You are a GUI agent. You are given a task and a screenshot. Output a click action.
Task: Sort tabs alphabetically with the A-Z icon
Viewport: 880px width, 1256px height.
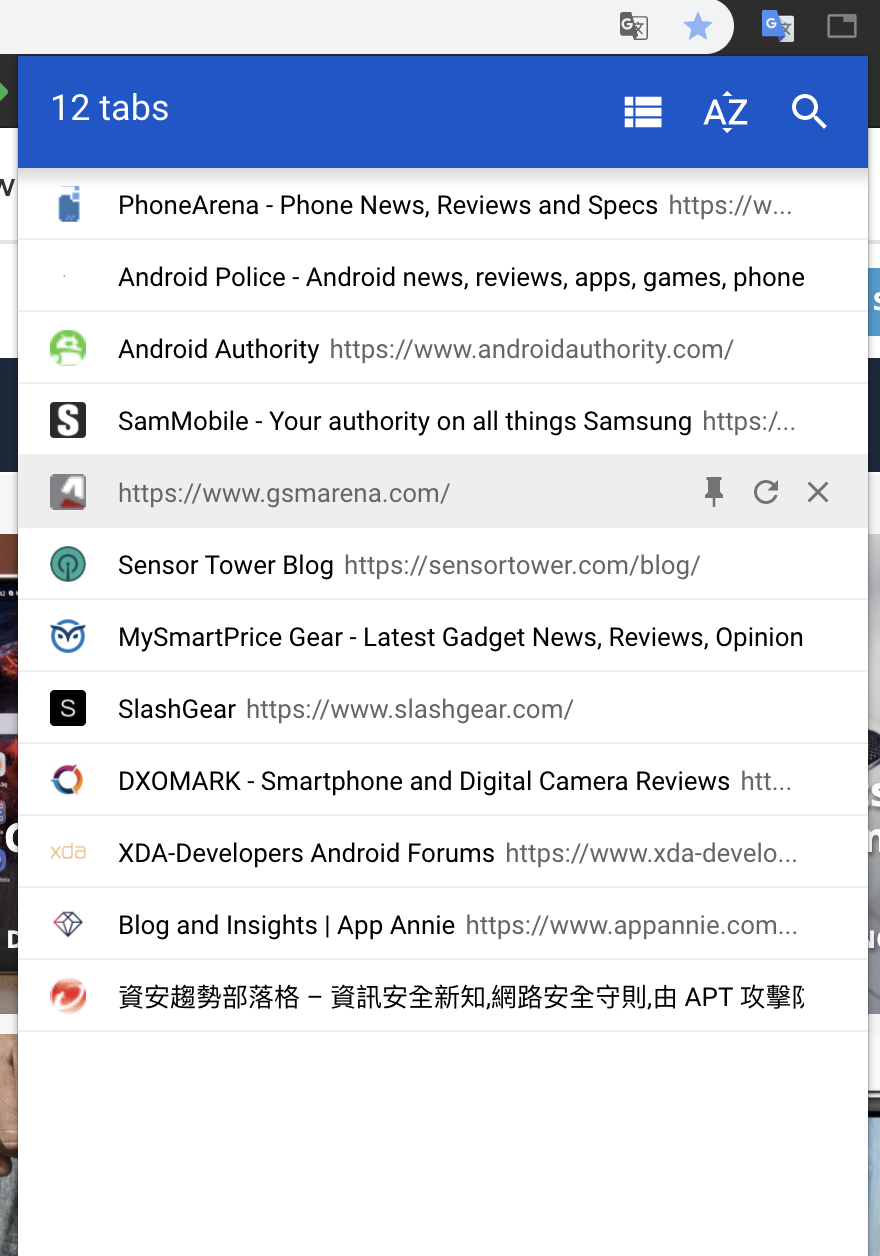724,112
